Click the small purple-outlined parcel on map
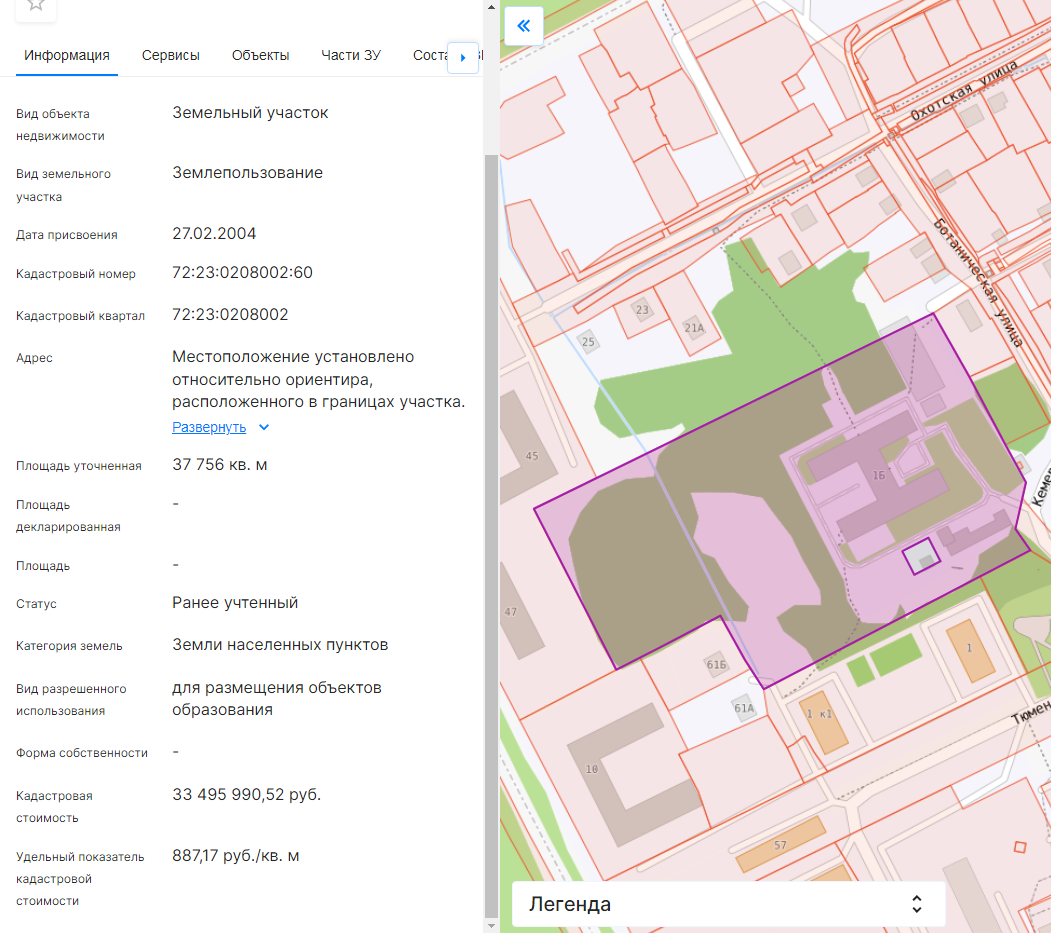The image size is (1051, 933). [921, 556]
